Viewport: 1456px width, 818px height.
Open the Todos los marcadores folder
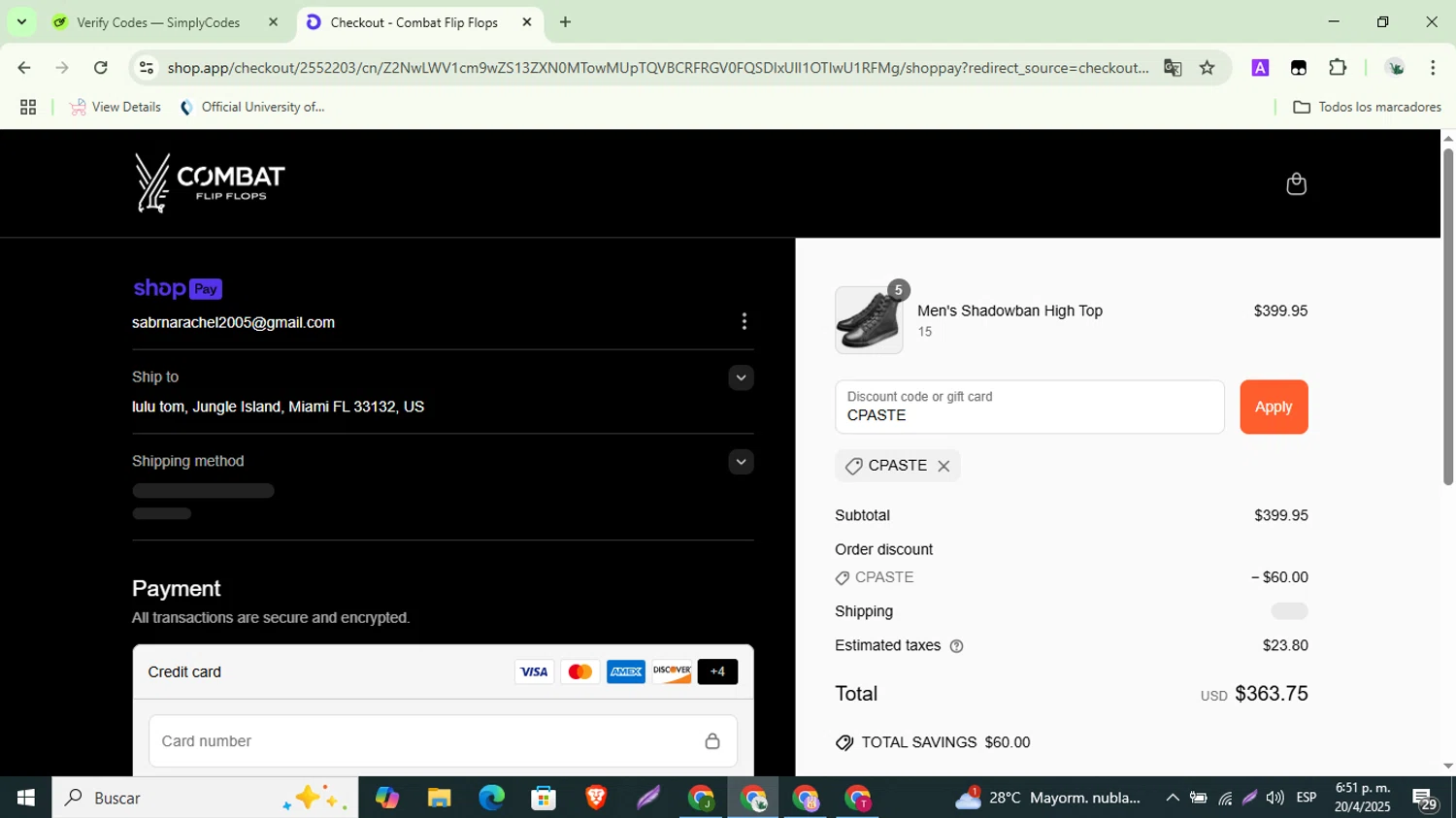click(x=1367, y=108)
